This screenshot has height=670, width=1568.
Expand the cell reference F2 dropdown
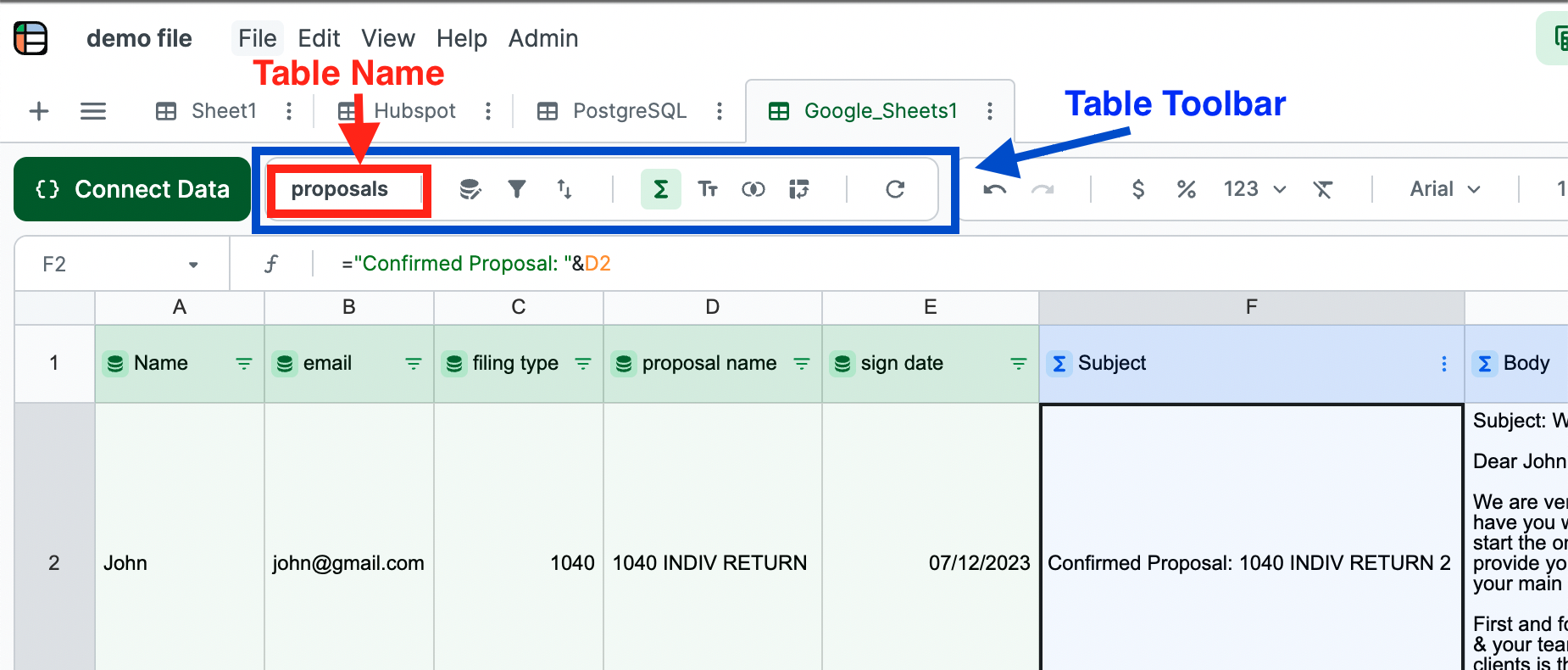(193, 265)
